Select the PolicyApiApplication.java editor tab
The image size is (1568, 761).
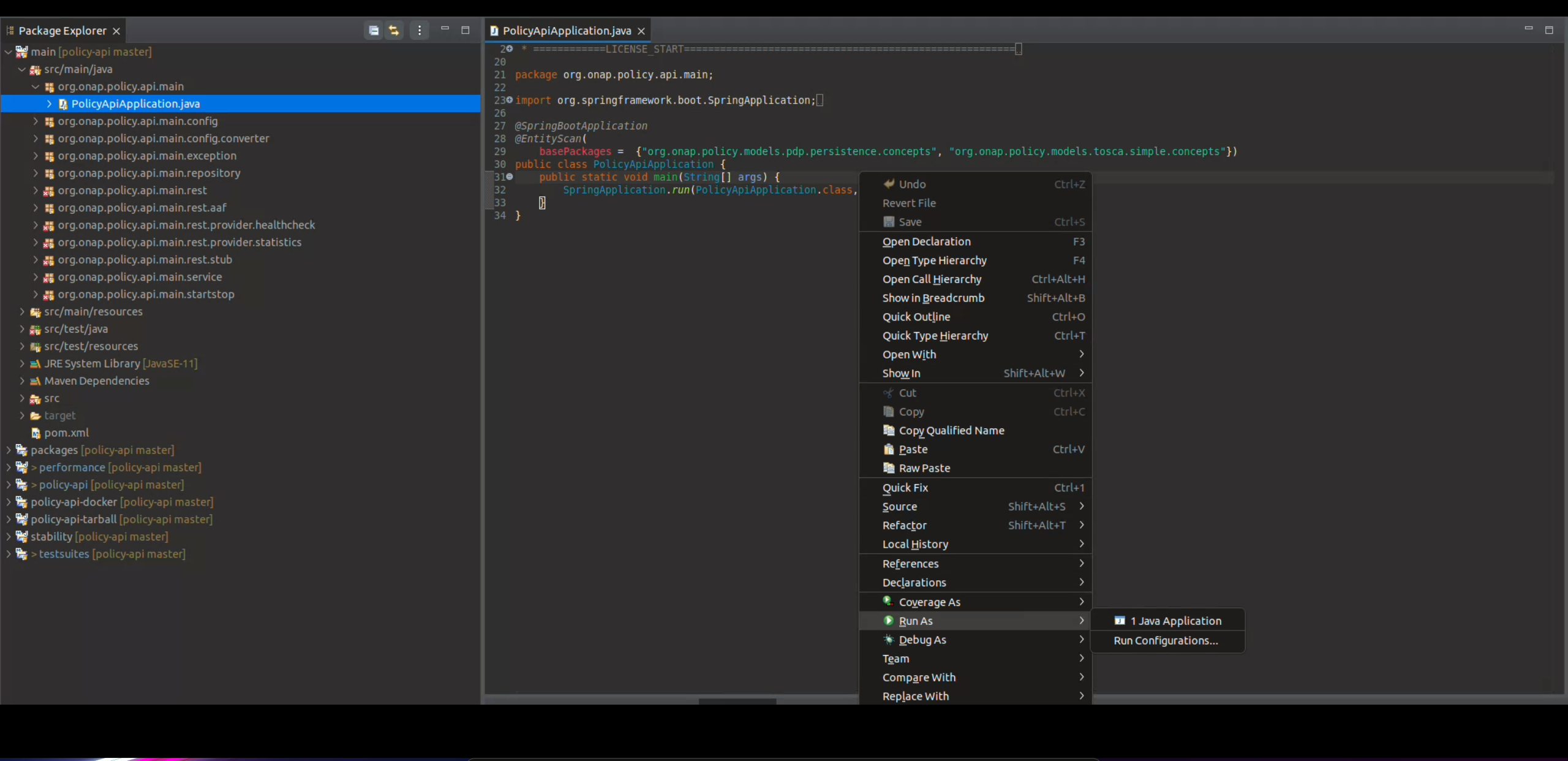pos(567,31)
